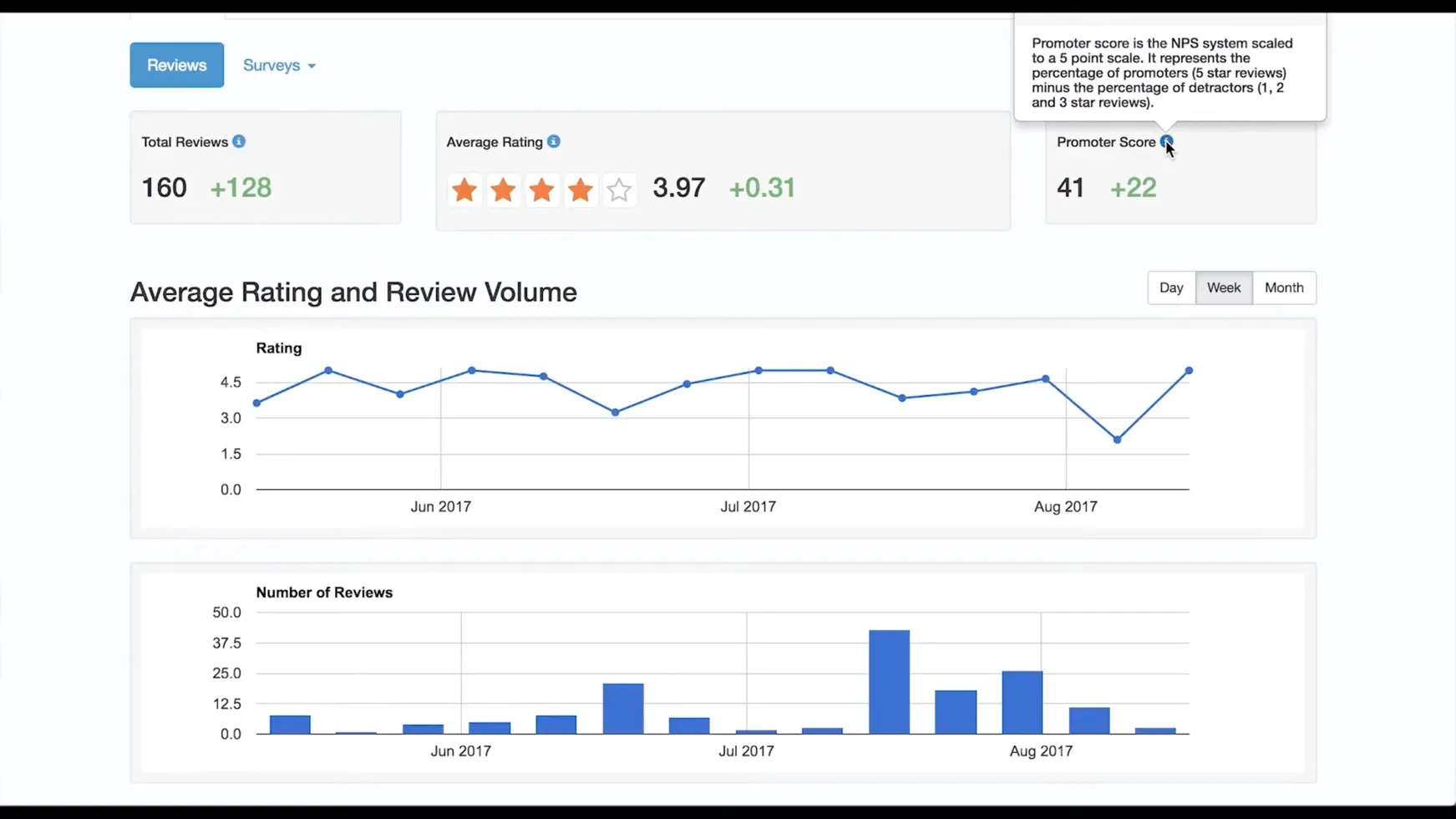1456x819 pixels.
Task: Click the +22 promoter score change
Action: (1133, 187)
